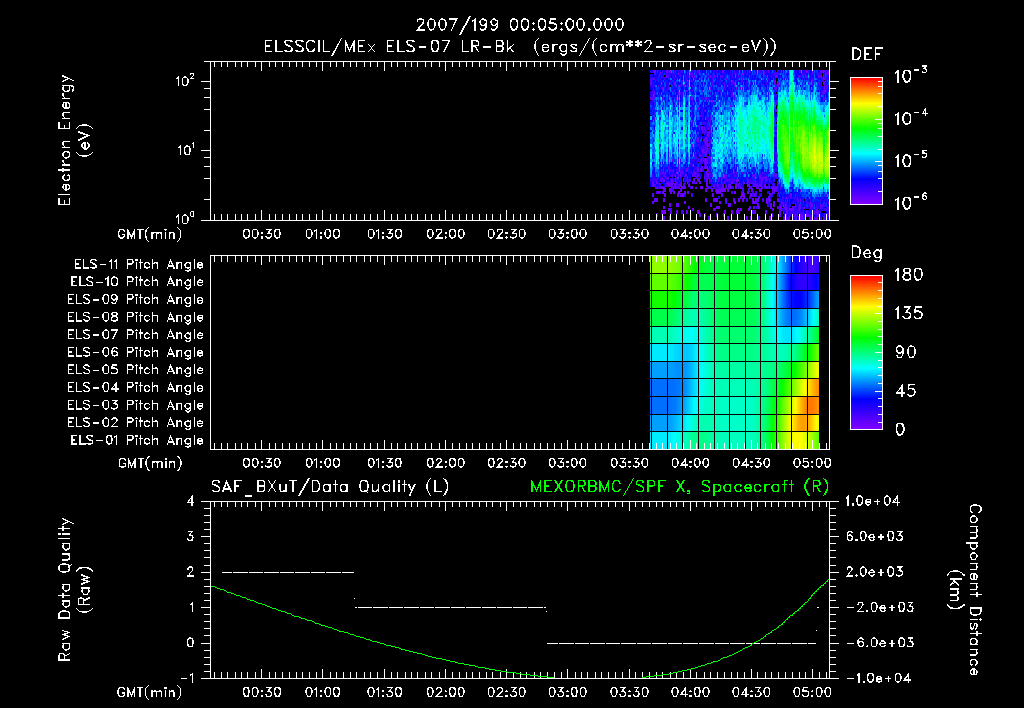
Task: Click the DEF color bar legend
Action: click(x=866, y=140)
